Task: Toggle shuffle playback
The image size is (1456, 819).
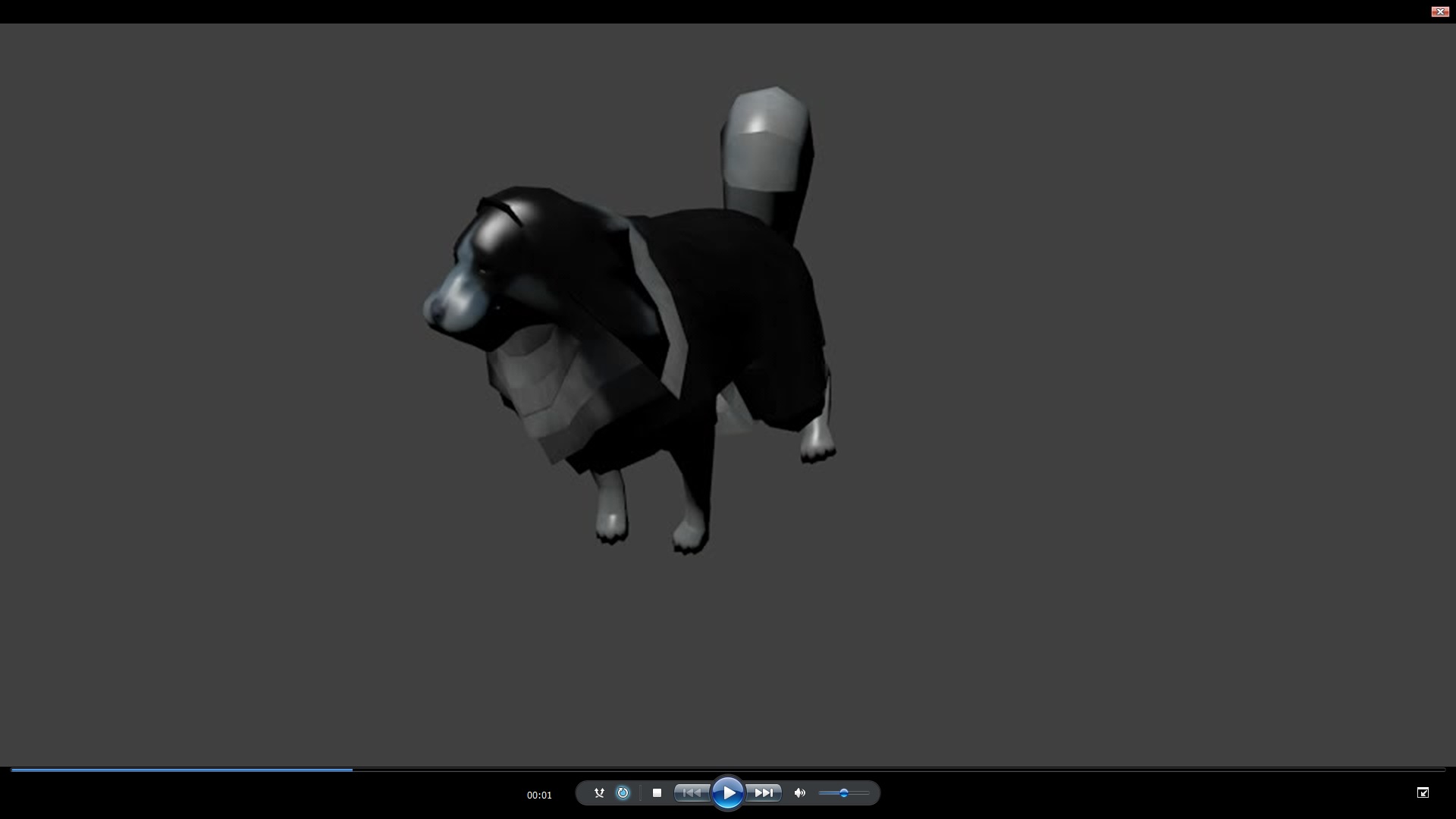Action: [600, 792]
